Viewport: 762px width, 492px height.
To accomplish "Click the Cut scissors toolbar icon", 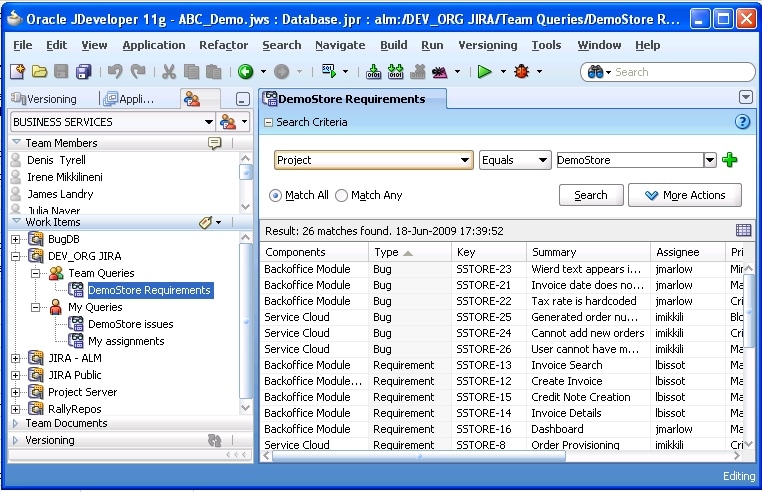I will click(168, 72).
